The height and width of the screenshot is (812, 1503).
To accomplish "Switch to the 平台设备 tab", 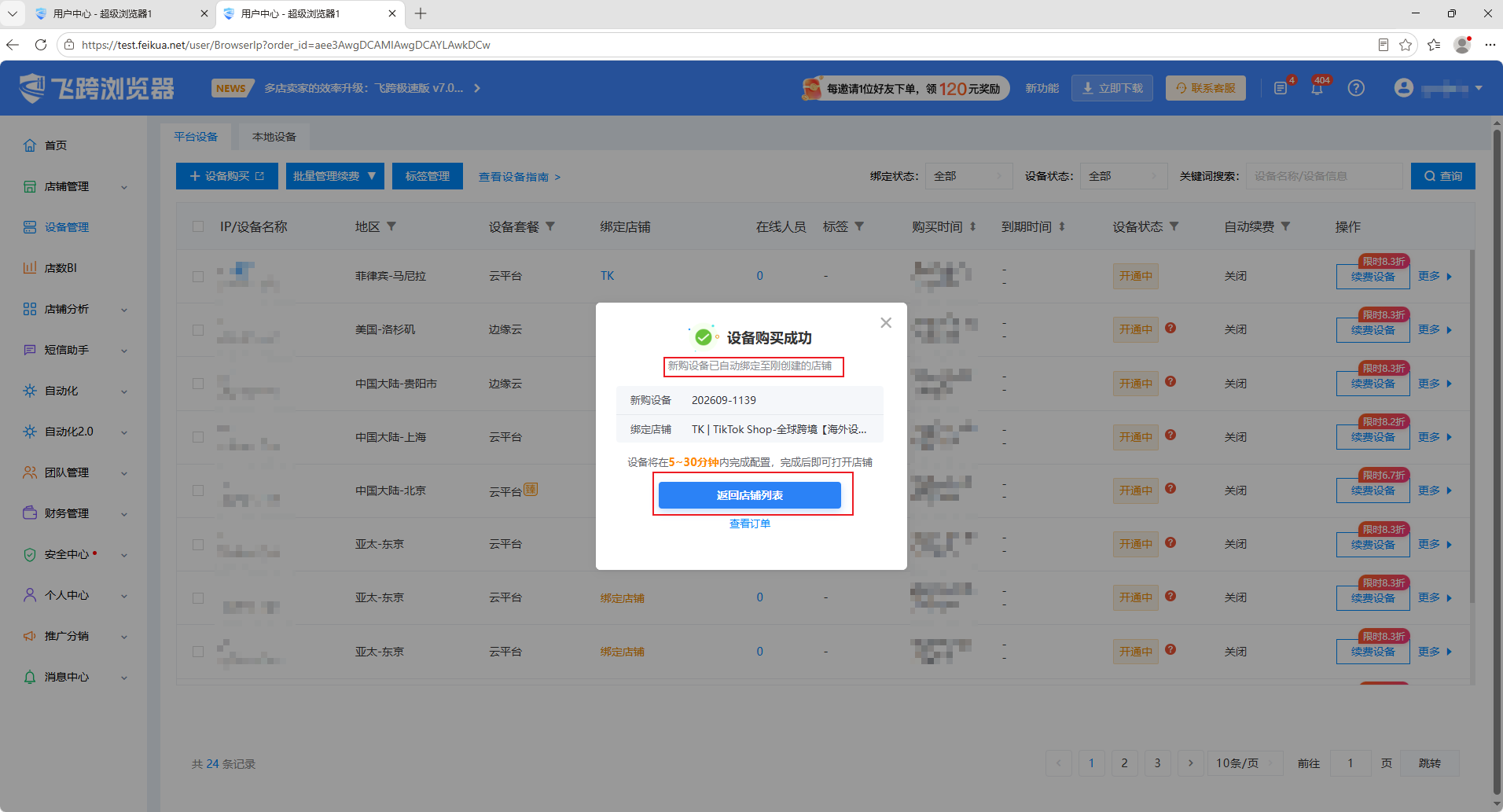I will click(x=196, y=137).
